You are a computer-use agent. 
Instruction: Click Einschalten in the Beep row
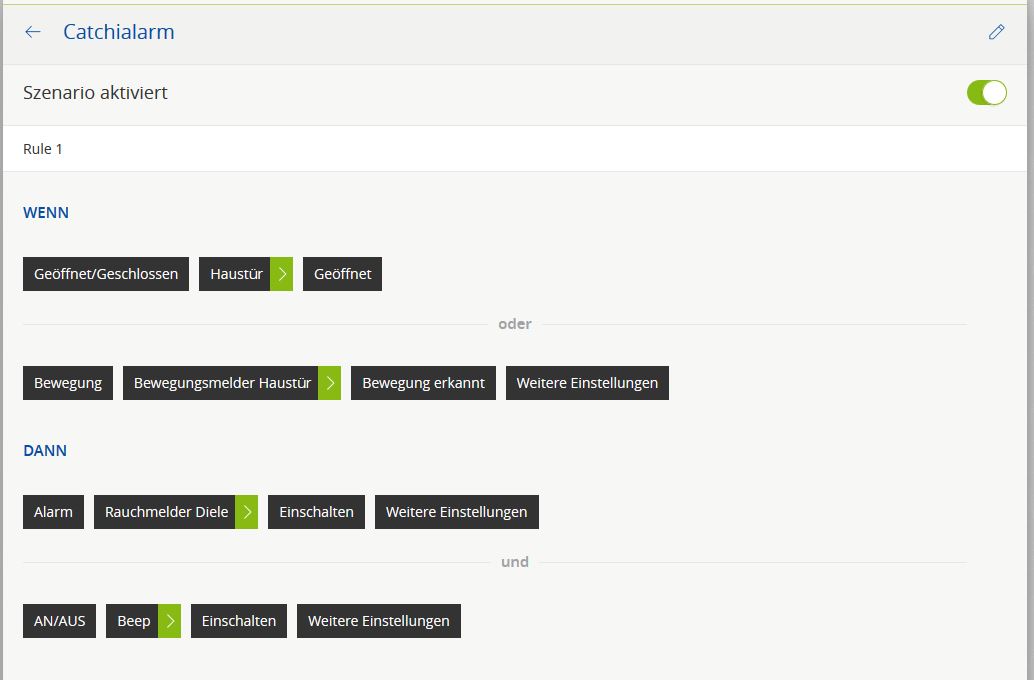[239, 621]
